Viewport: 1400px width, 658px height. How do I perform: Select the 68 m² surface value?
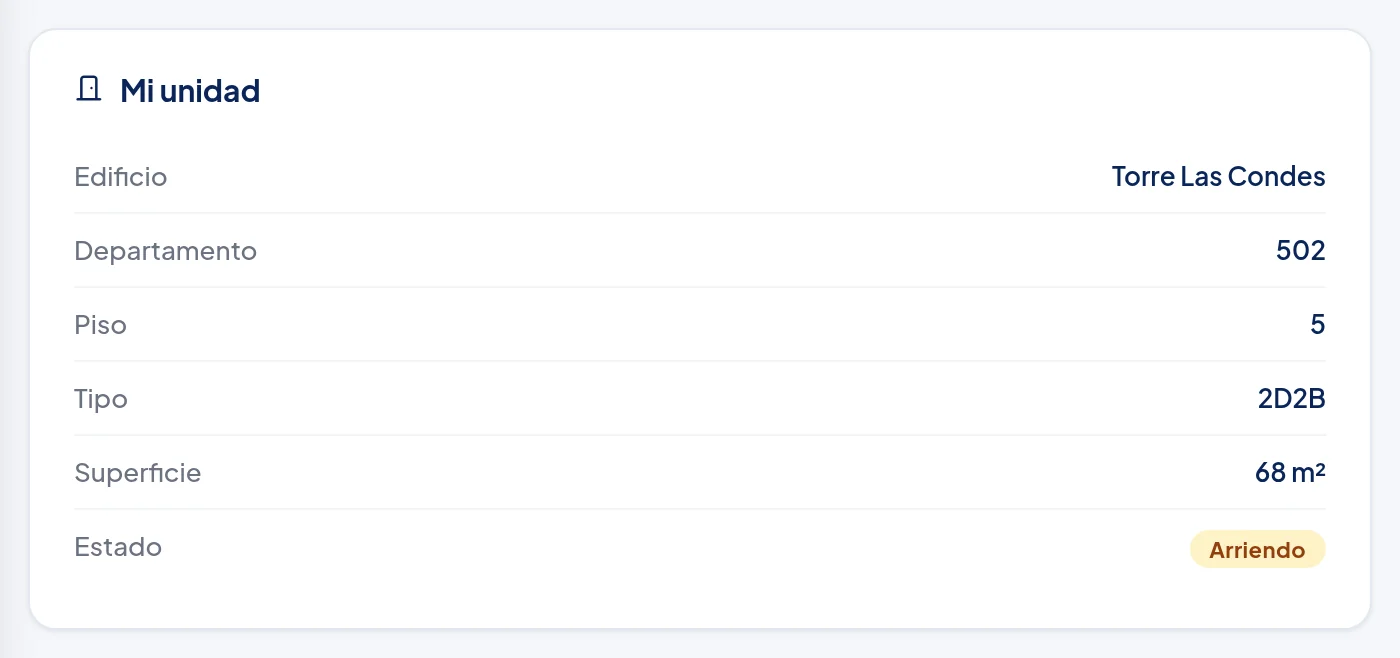tap(1290, 473)
